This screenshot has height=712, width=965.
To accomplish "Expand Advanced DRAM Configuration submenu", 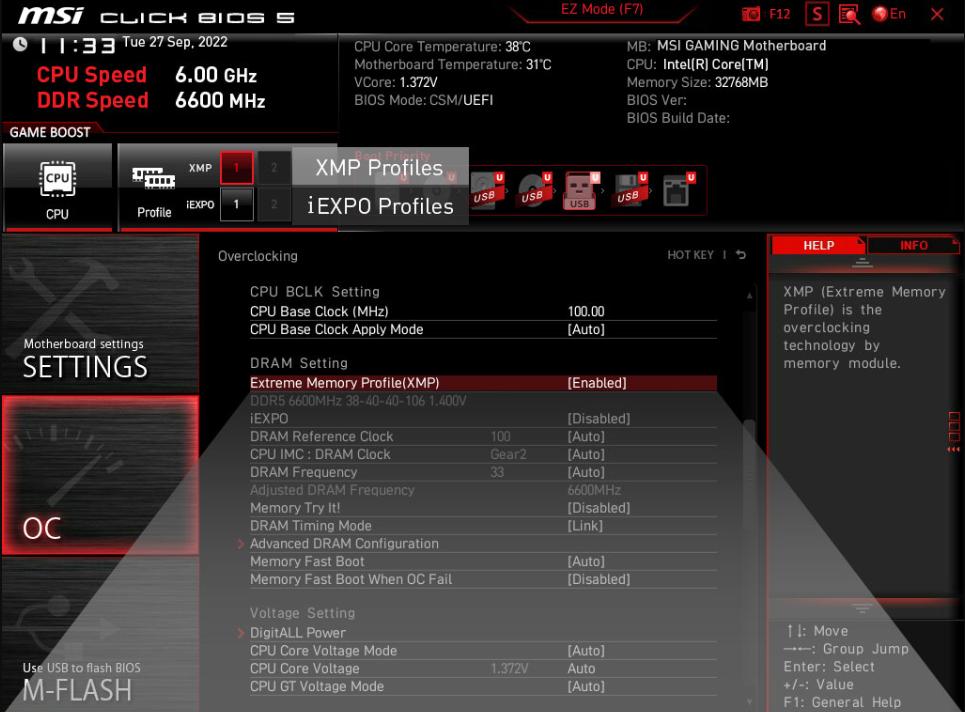I will coord(344,544).
